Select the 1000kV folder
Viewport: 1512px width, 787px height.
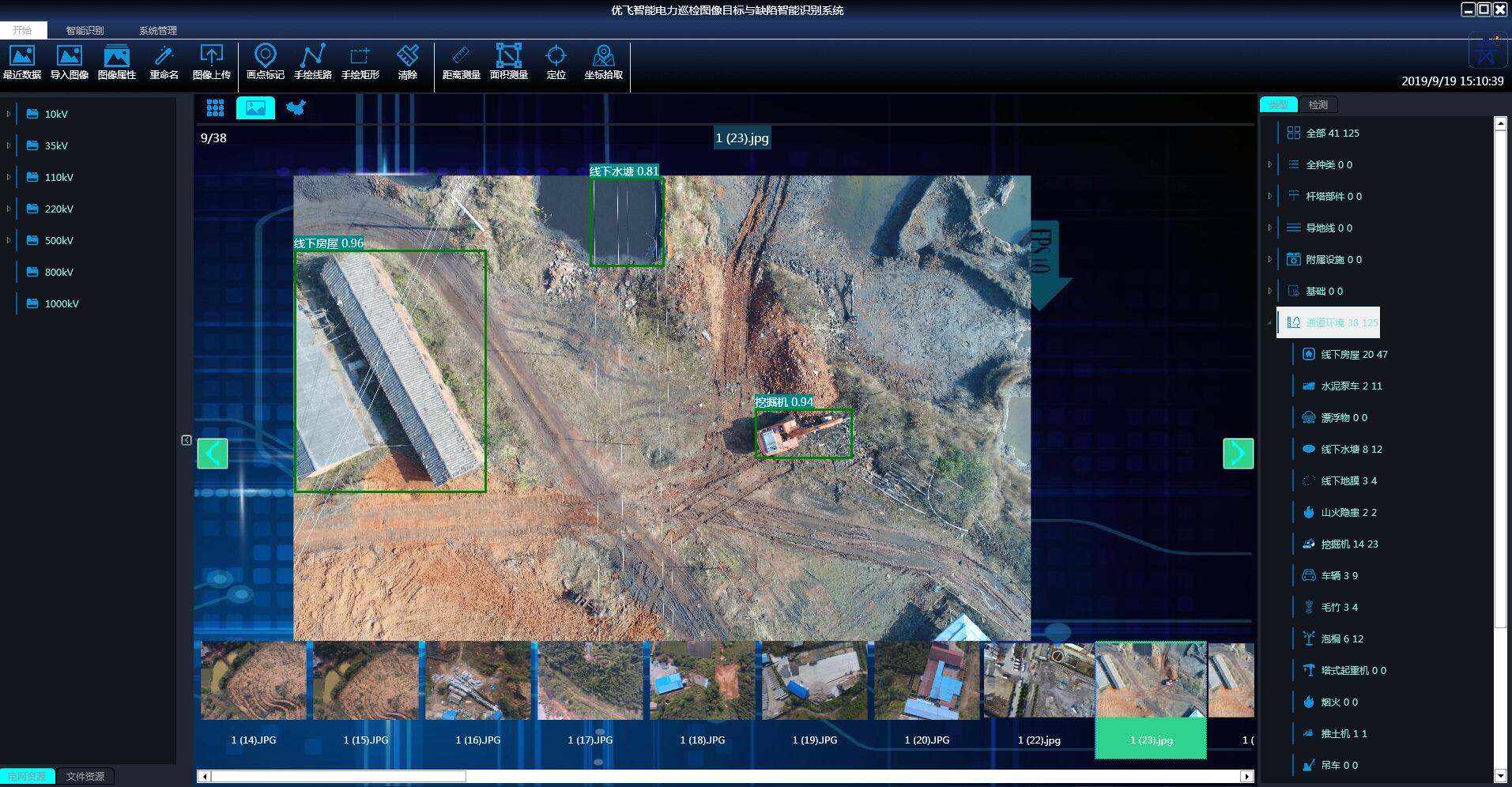click(54, 303)
